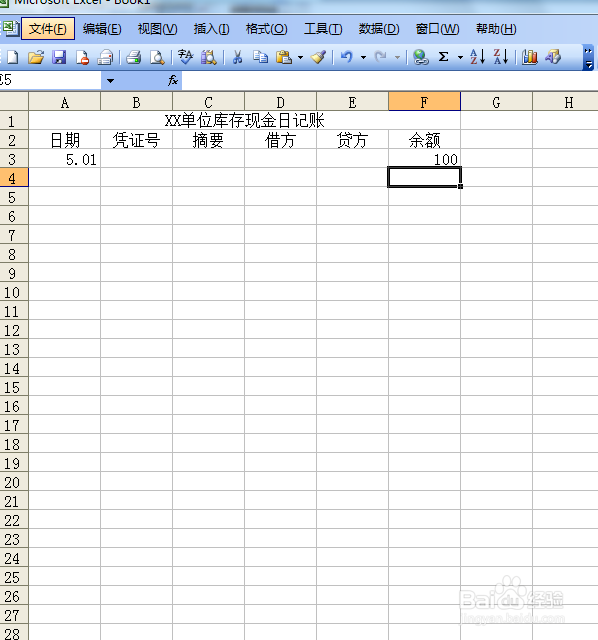This screenshot has width=598, height=640.
Task: Select the 借方 header cell
Action: point(280,140)
